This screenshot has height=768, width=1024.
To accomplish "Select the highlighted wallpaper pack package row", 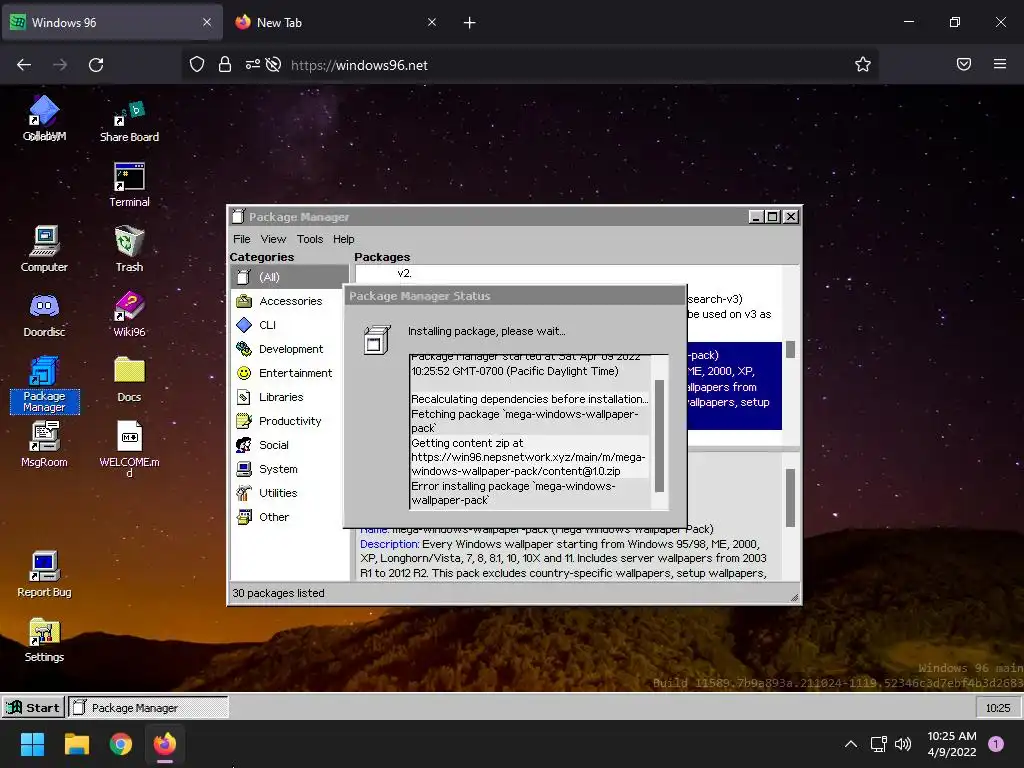I will click(733, 386).
